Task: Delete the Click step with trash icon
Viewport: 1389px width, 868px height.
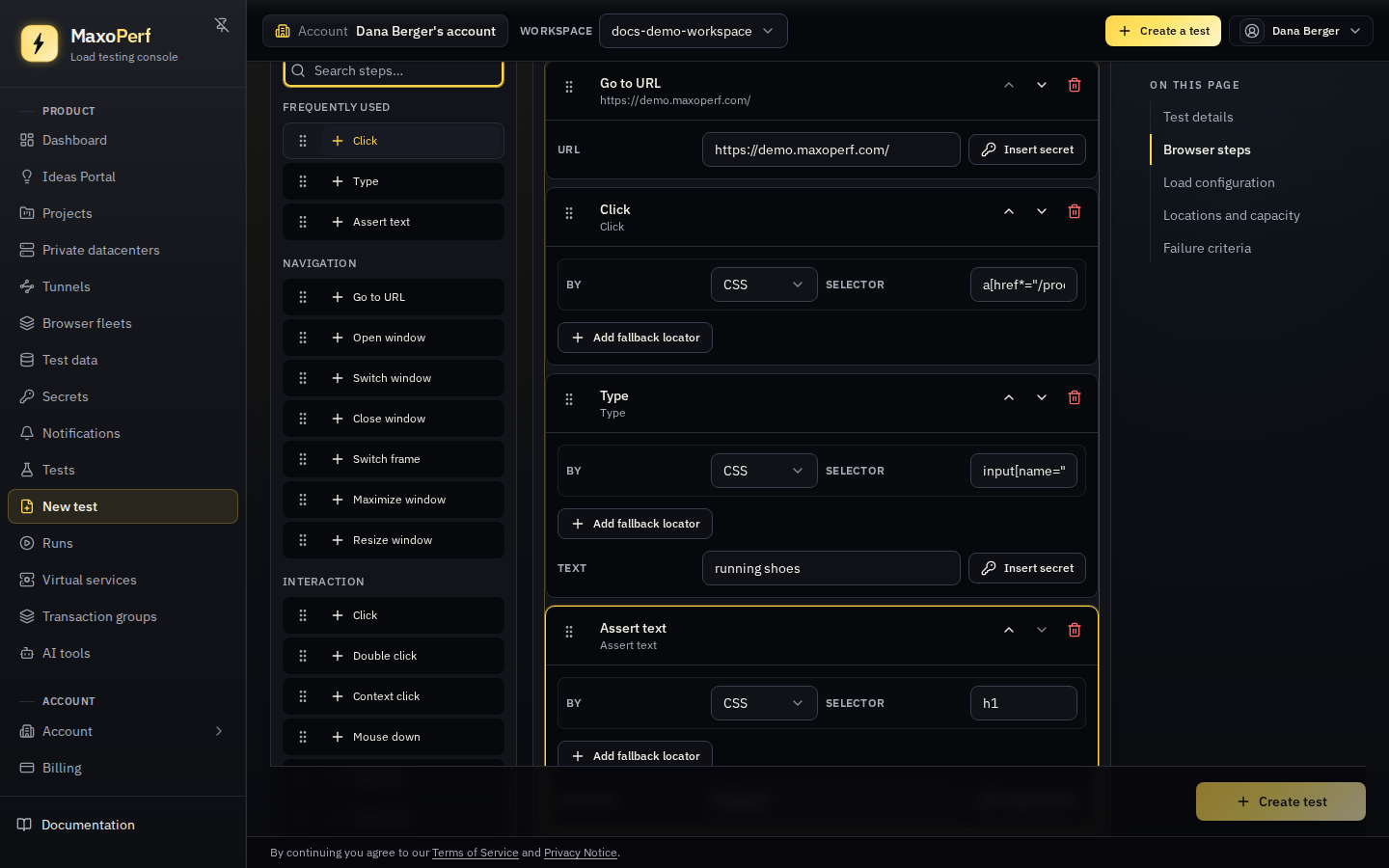Action: [x=1075, y=211]
